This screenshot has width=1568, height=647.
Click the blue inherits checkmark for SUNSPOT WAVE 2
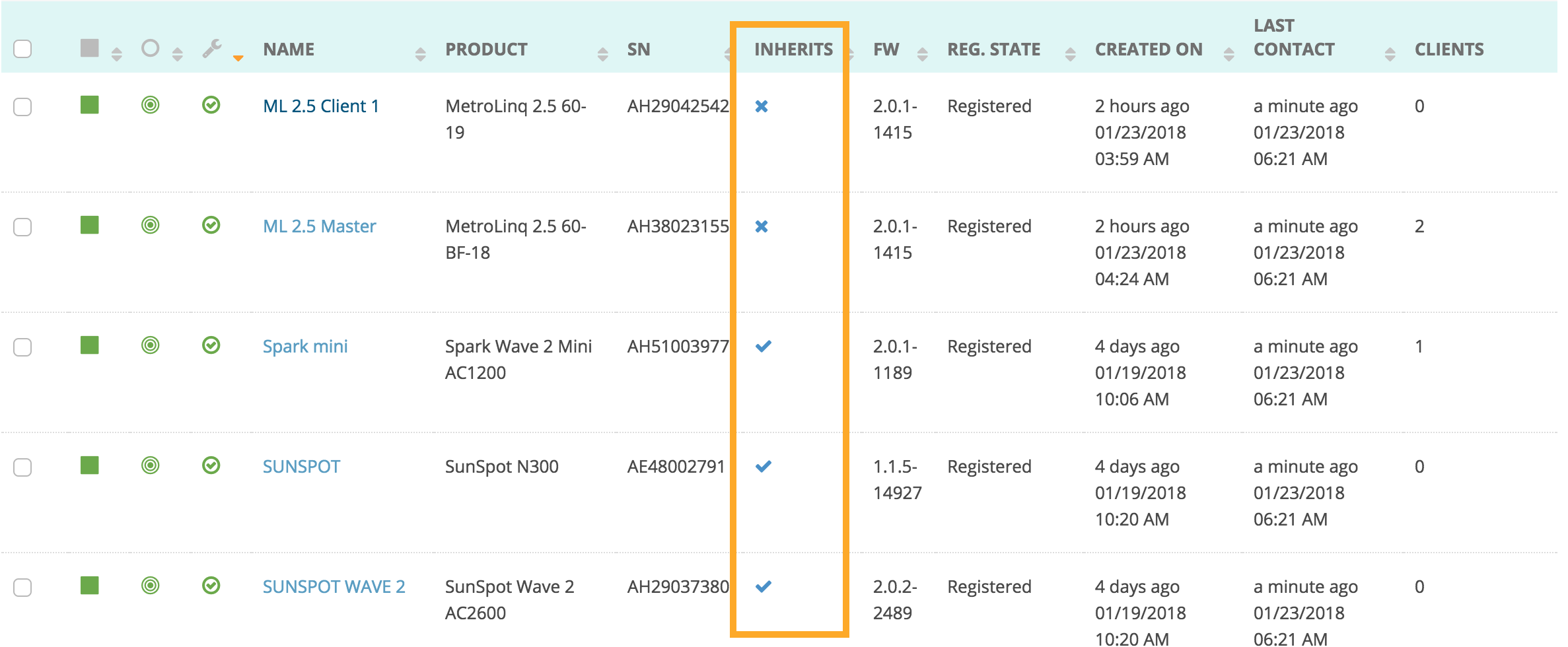tap(764, 586)
